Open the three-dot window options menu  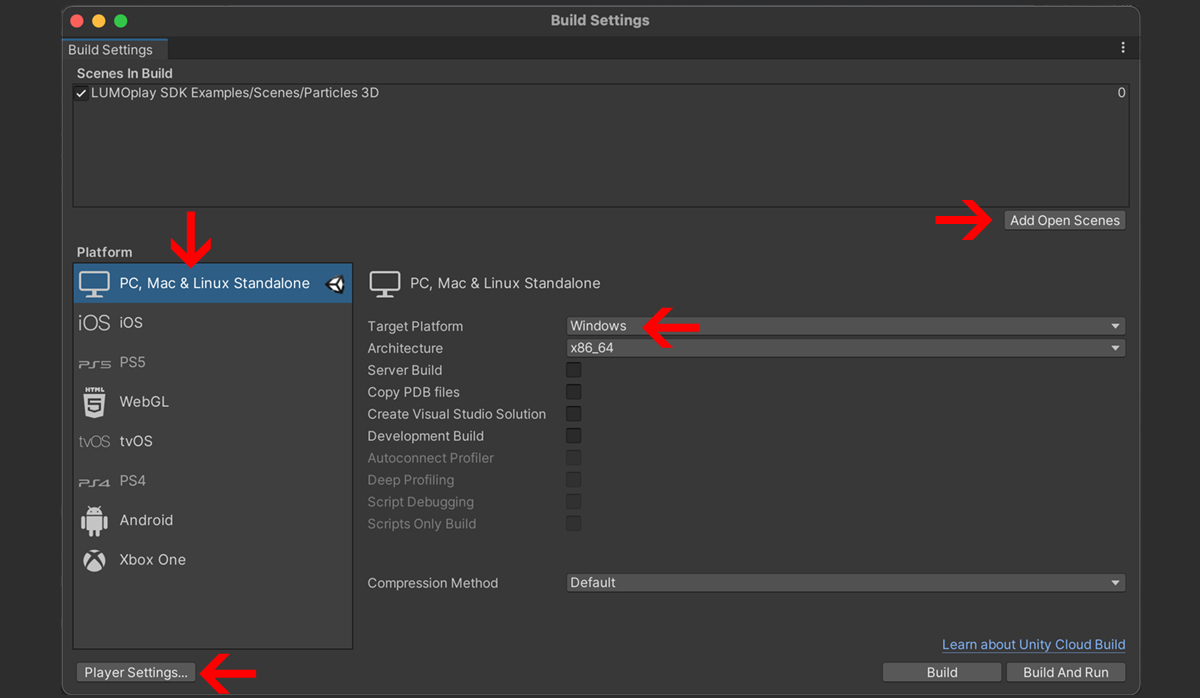pyautogui.click(x=1123, y=48)
